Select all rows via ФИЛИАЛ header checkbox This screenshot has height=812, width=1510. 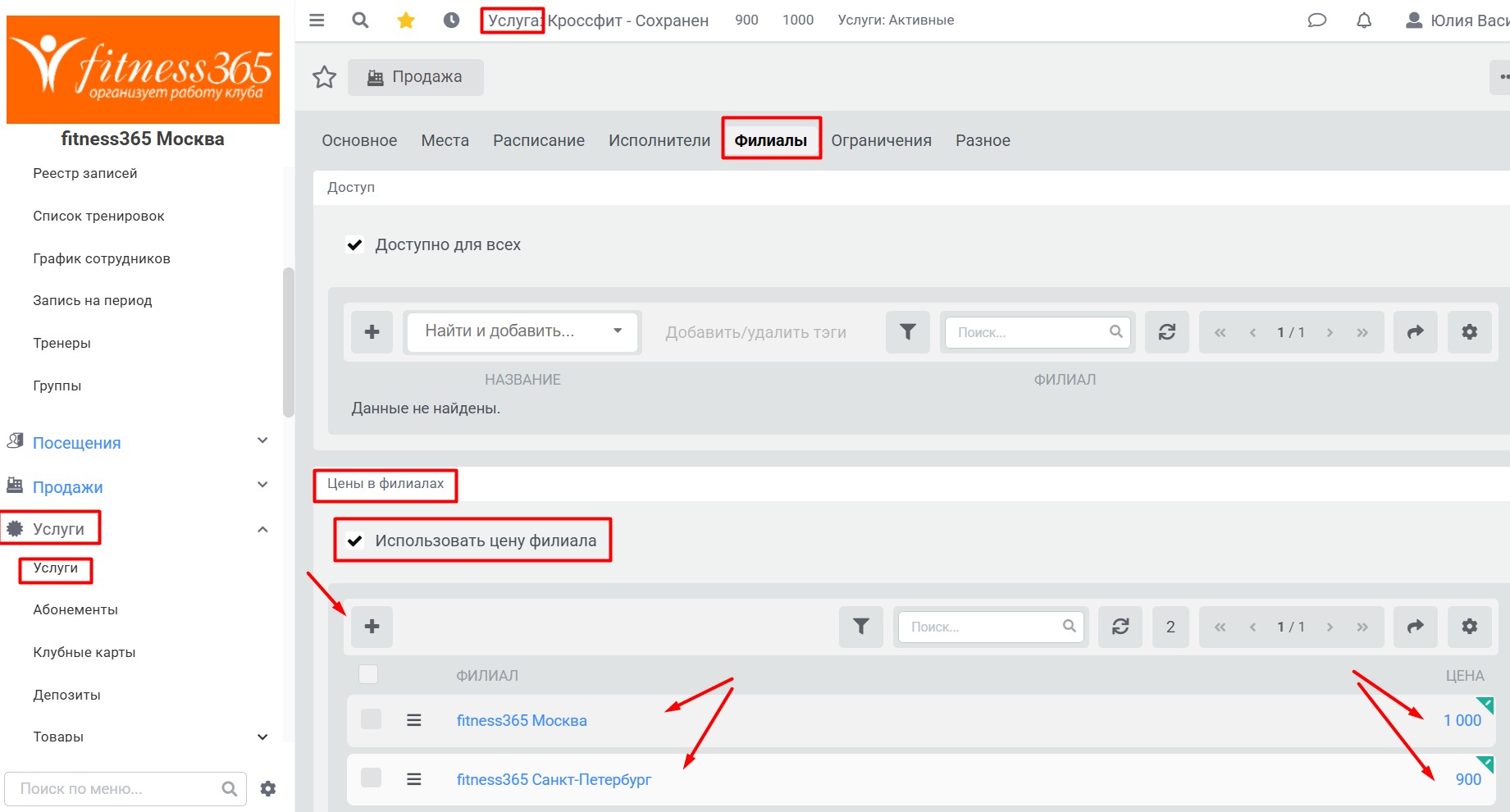[368, 674]
